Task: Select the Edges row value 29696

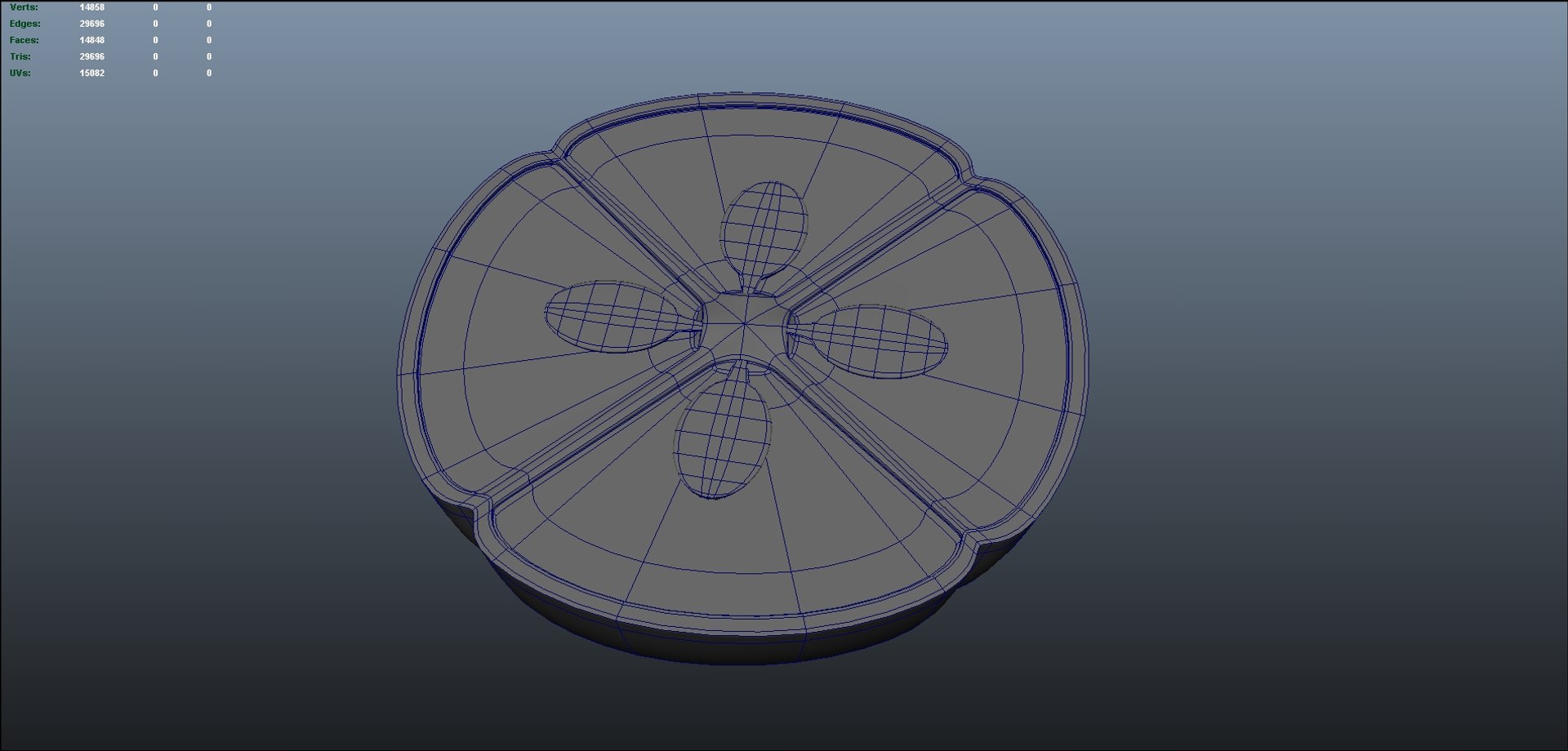Action: click(x=92, y=24)
